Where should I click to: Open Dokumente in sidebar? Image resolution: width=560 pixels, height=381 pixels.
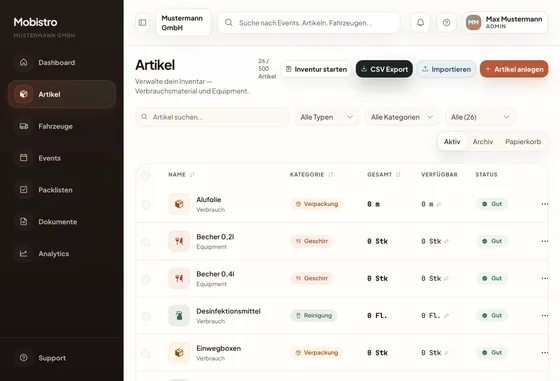(x=62, y=221)
